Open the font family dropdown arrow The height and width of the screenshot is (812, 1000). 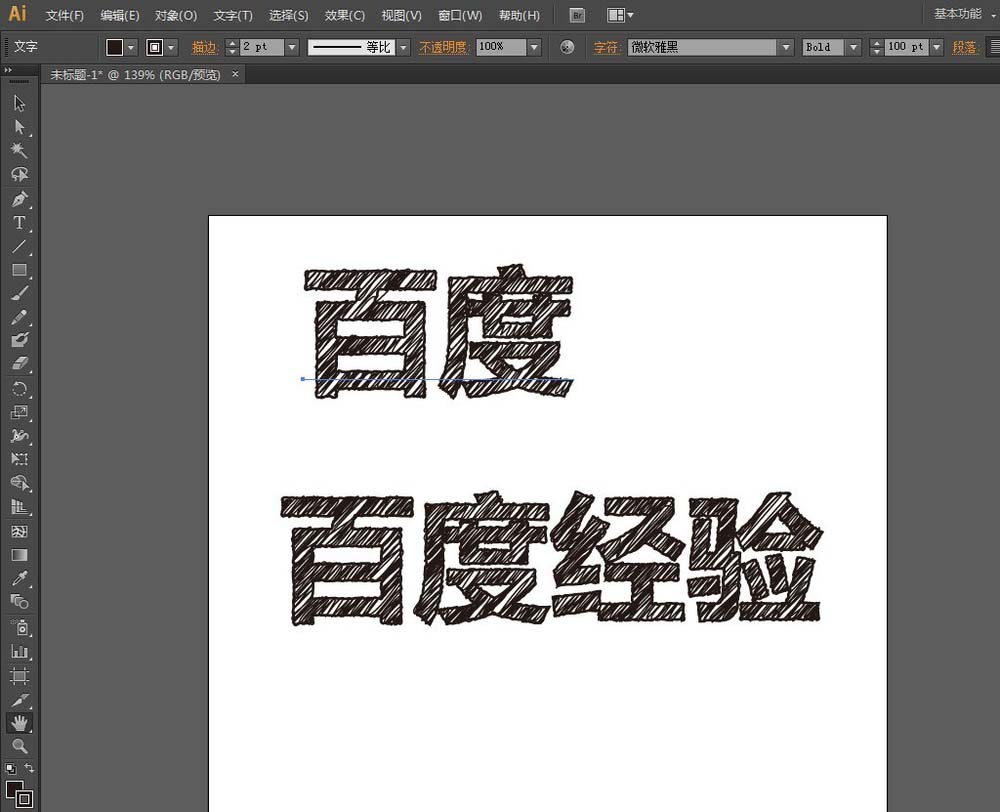tap(786, 47)
